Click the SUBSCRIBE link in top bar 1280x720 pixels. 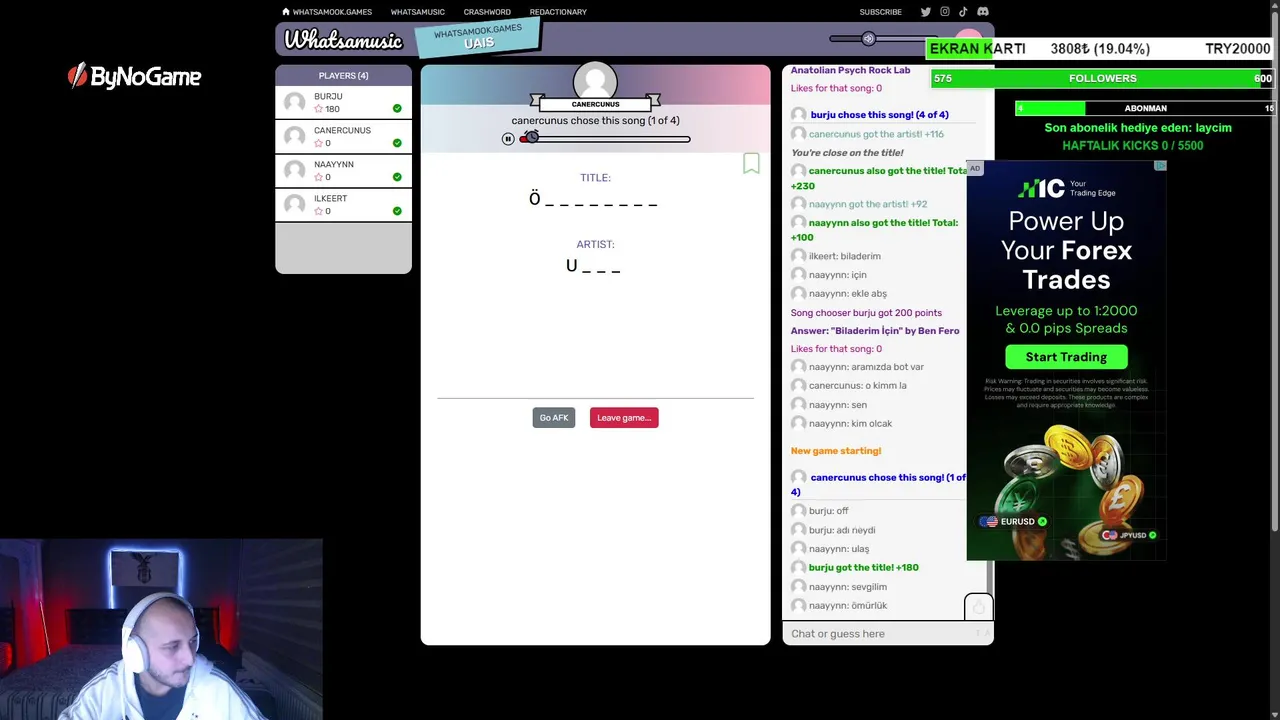click(x=880, y=12)
